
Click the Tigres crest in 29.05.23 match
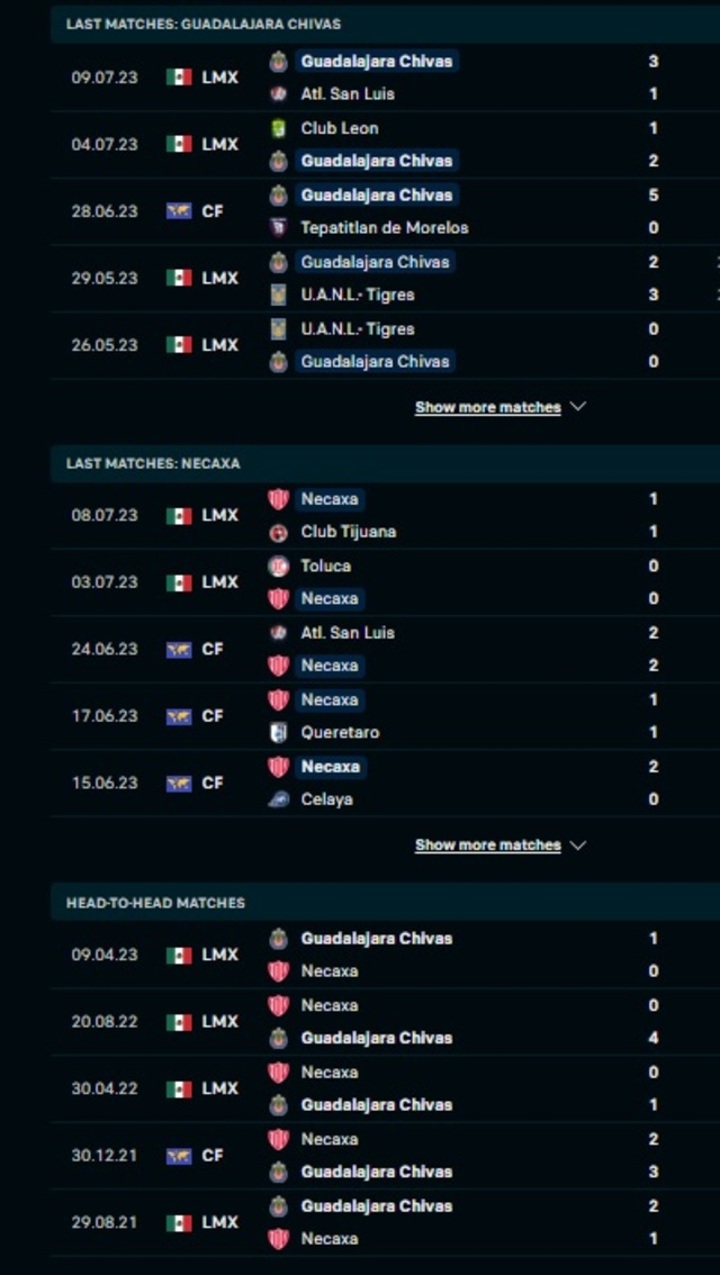(279, 295)
